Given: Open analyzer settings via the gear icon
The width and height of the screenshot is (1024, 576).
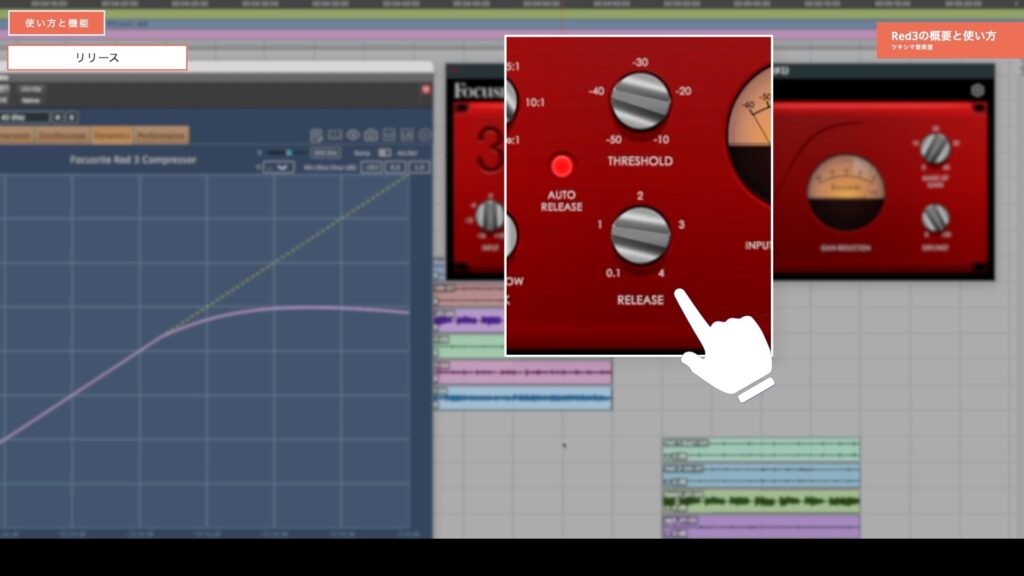Looking at the screenshot, I should (425, 135).
